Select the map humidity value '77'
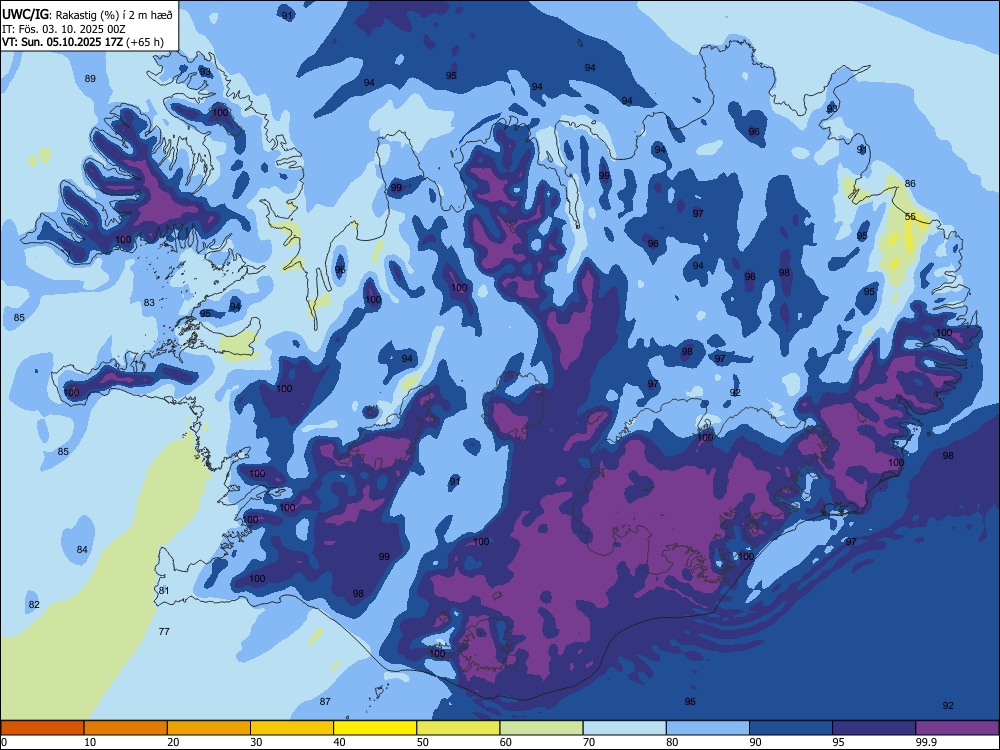This screenshot has height=750, width=1000. pos(164,631)
